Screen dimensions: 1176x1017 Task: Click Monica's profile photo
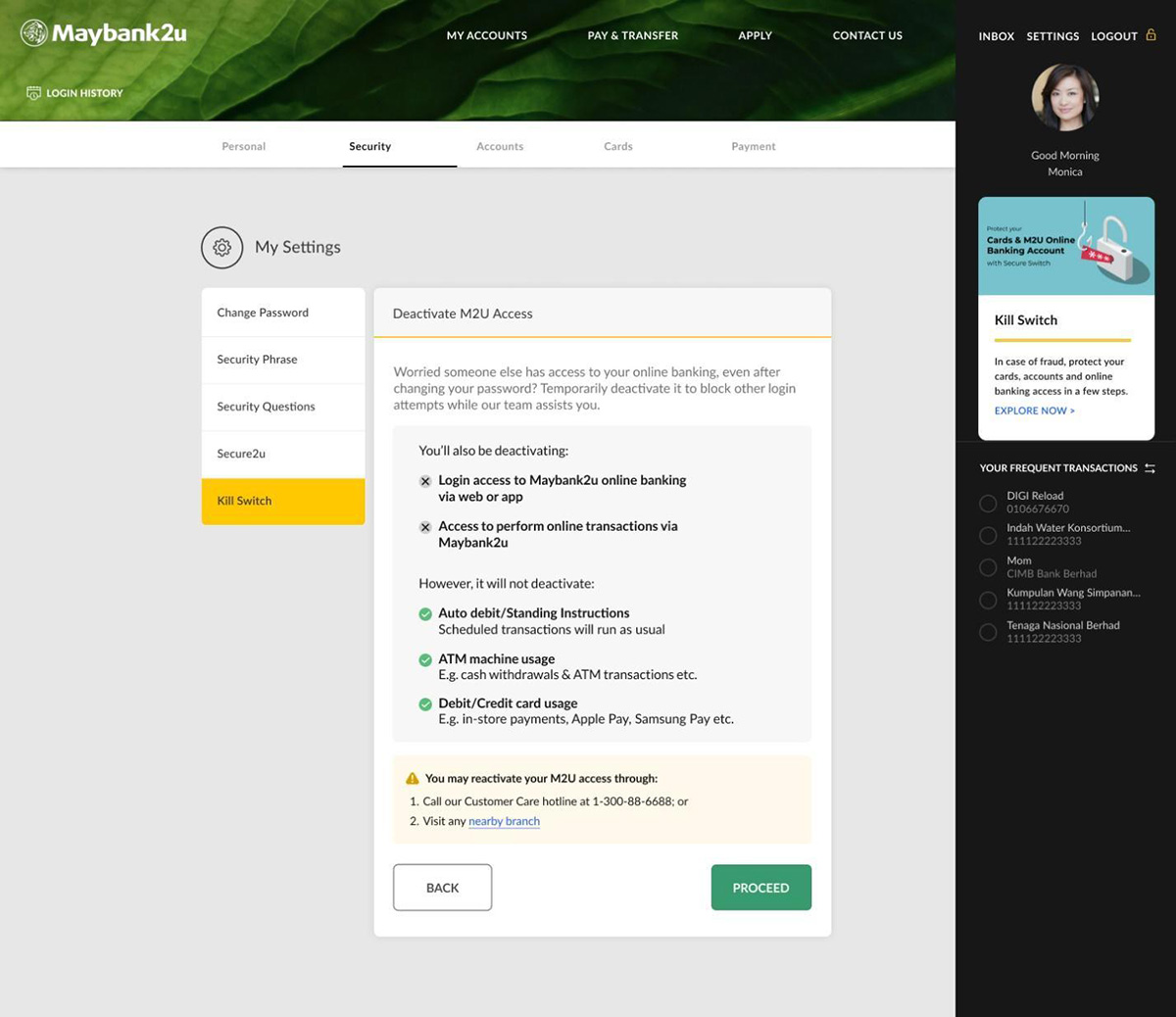1065,98
